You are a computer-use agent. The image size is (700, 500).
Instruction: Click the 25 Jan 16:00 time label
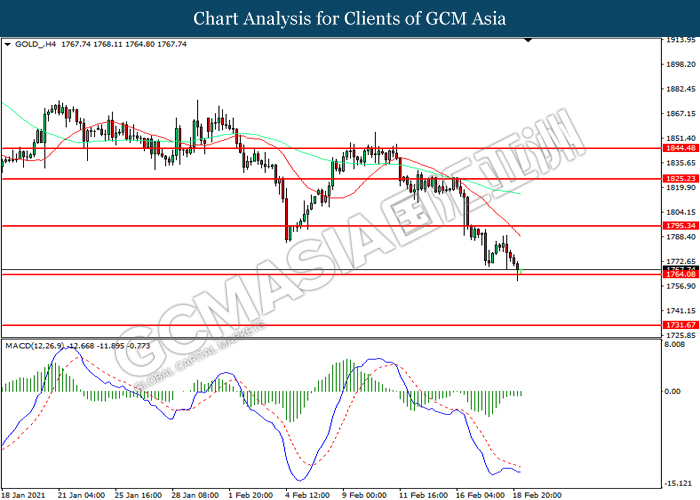coord(138,495)
